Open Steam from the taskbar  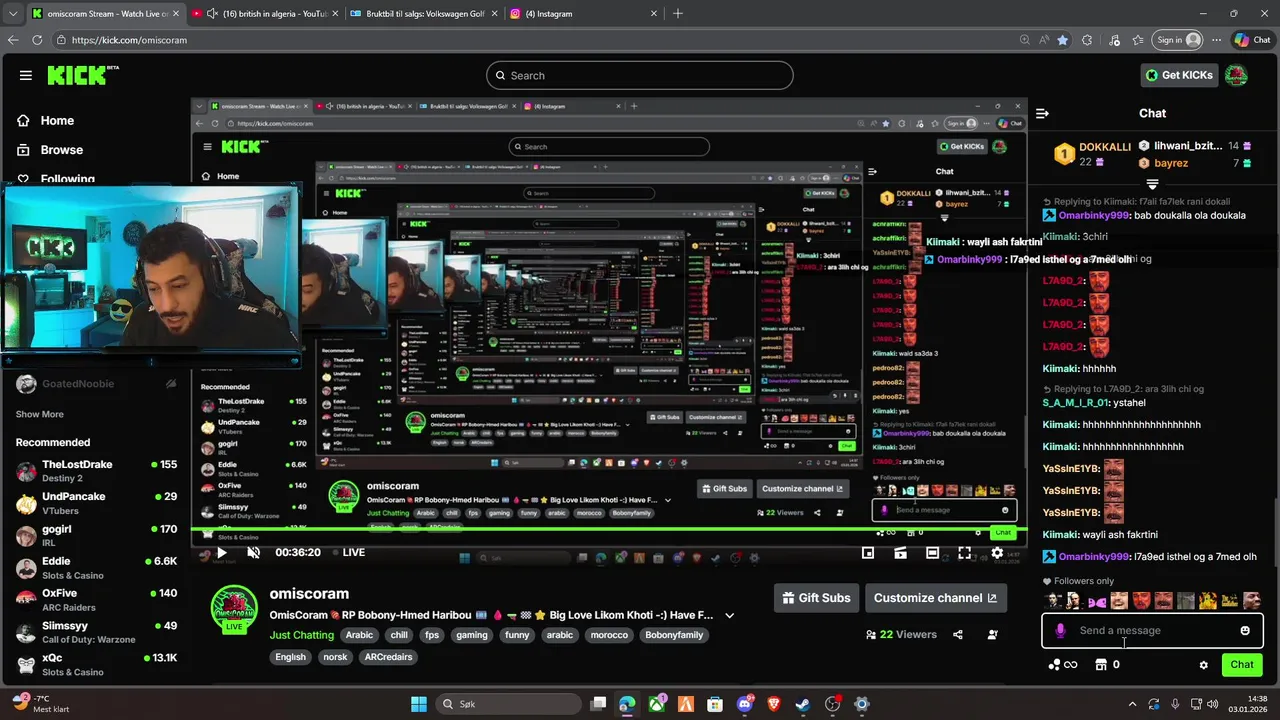[x=803, y=704]
